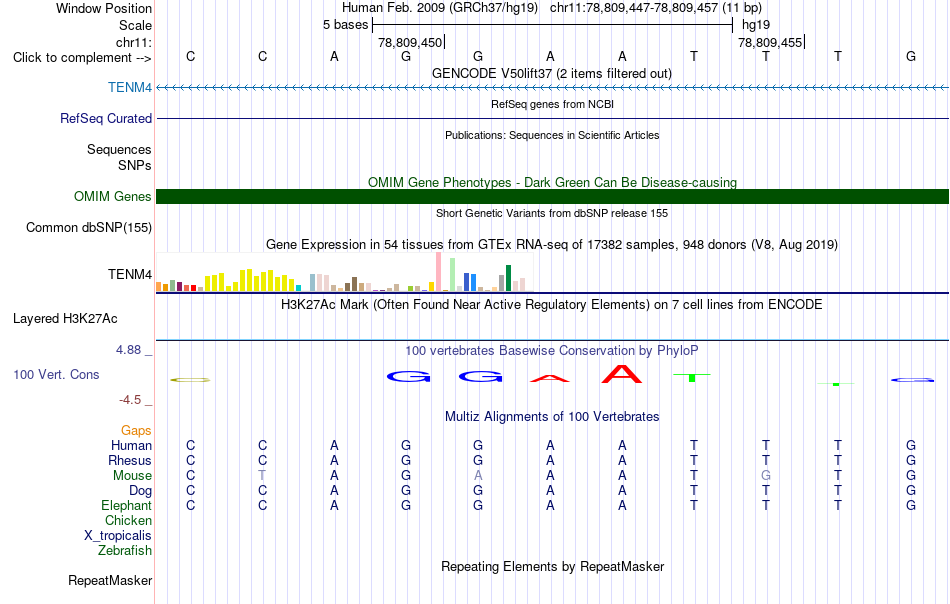
Task: Open the RepeatMasker track label
Action: [x=110, y=580]
